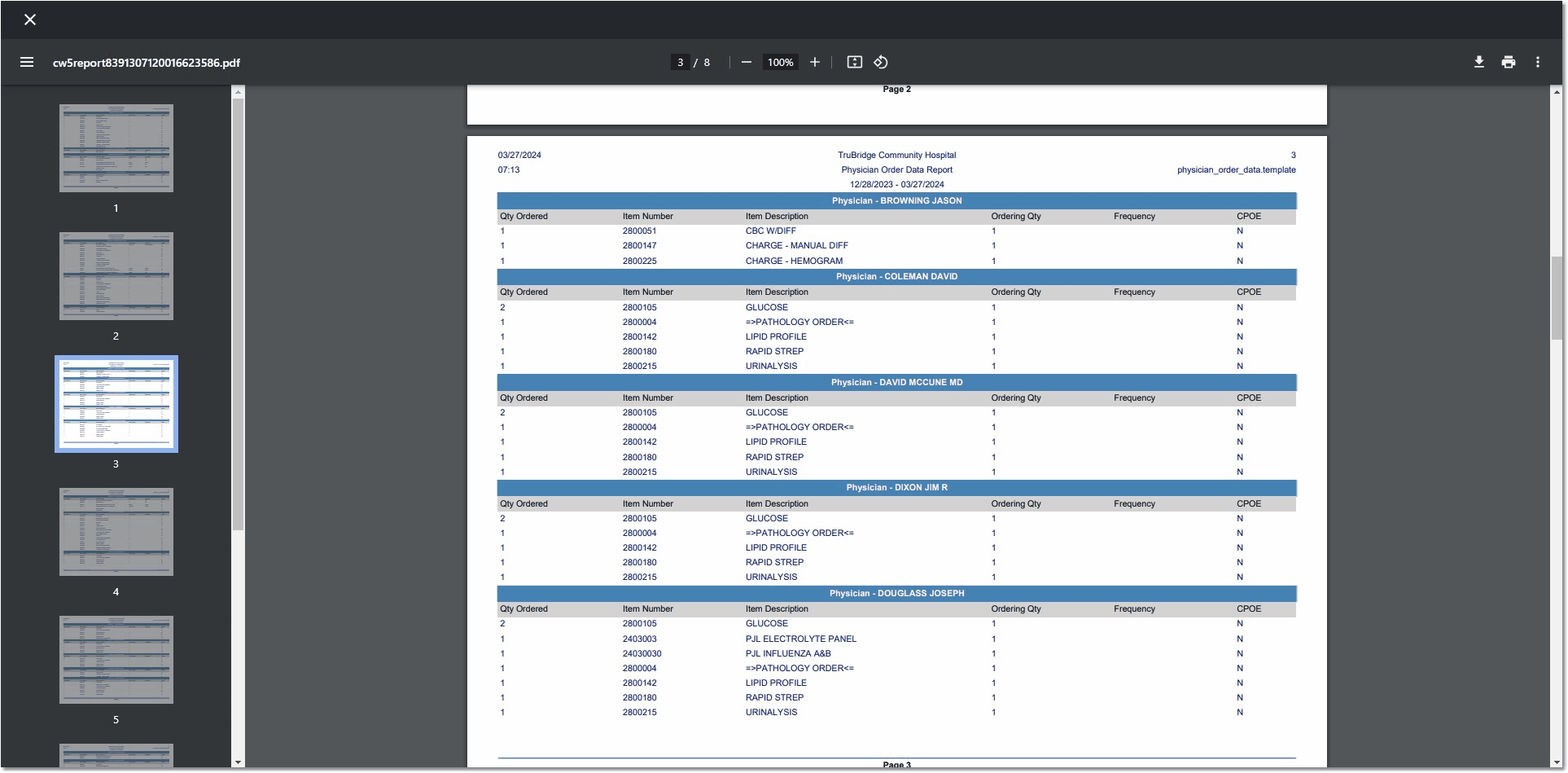Click Physician - BROWNING JASON header
1568x773 pixels.
[896, 200]
